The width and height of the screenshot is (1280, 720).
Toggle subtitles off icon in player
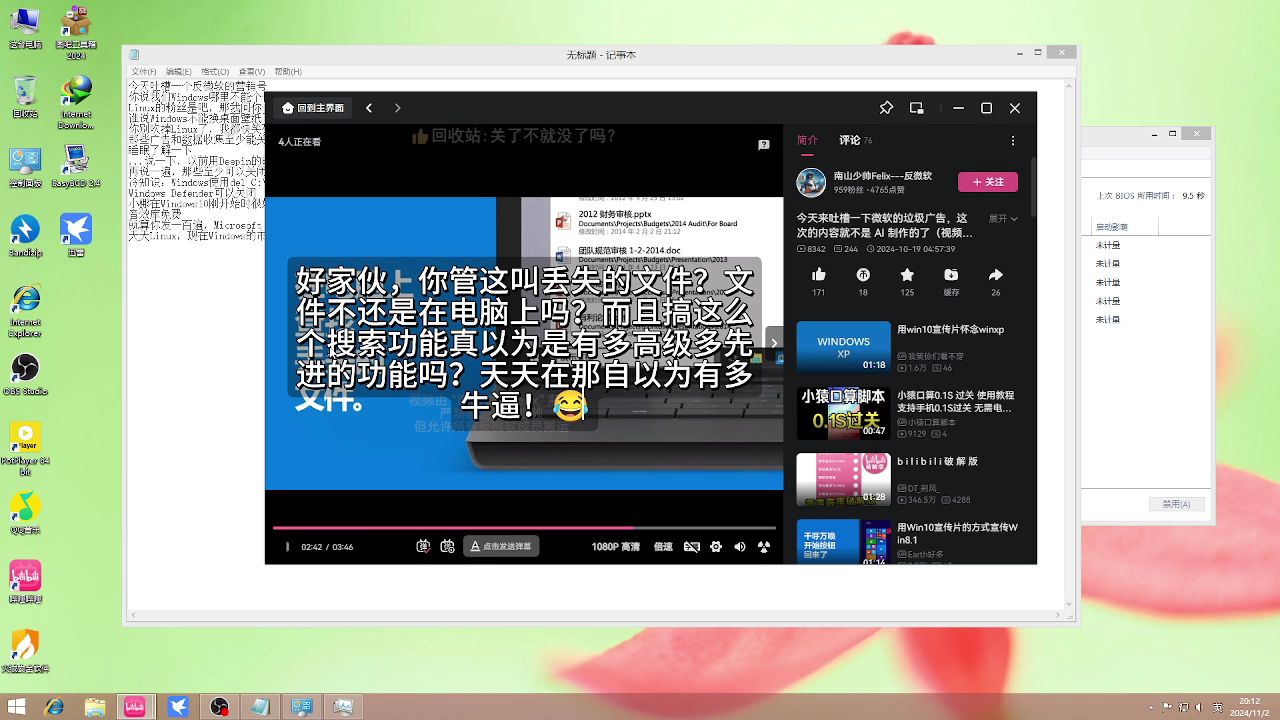point(691,547)
